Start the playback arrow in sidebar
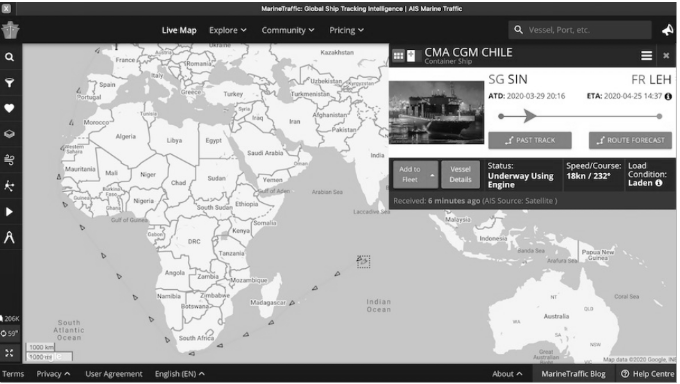The height and width of the screenshot is (384, 680). tap(9, 212)
